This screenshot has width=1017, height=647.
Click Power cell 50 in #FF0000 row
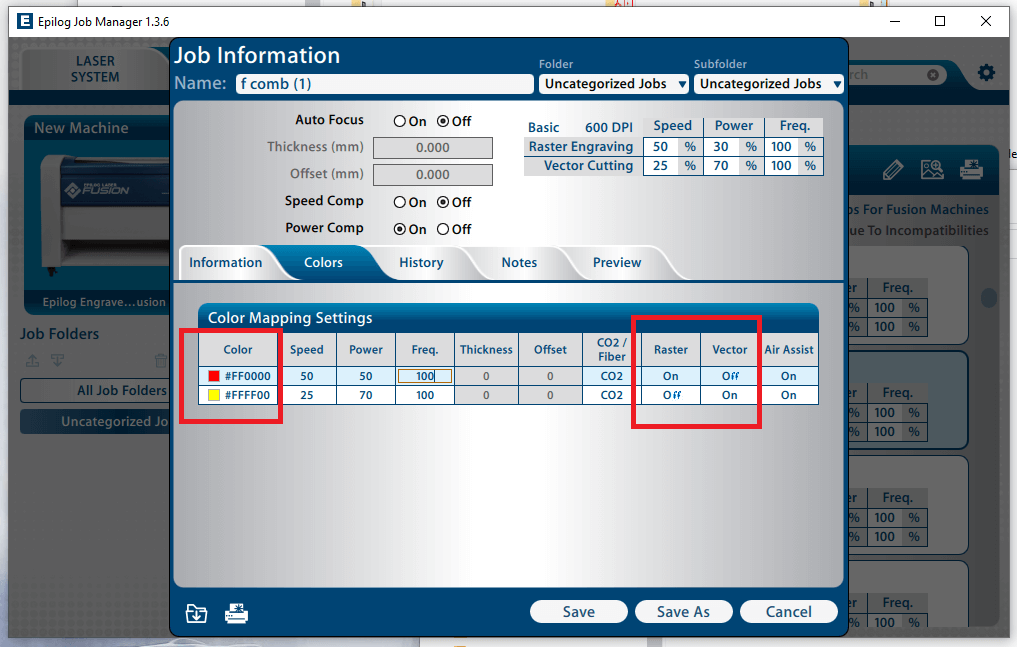[366, 376]
